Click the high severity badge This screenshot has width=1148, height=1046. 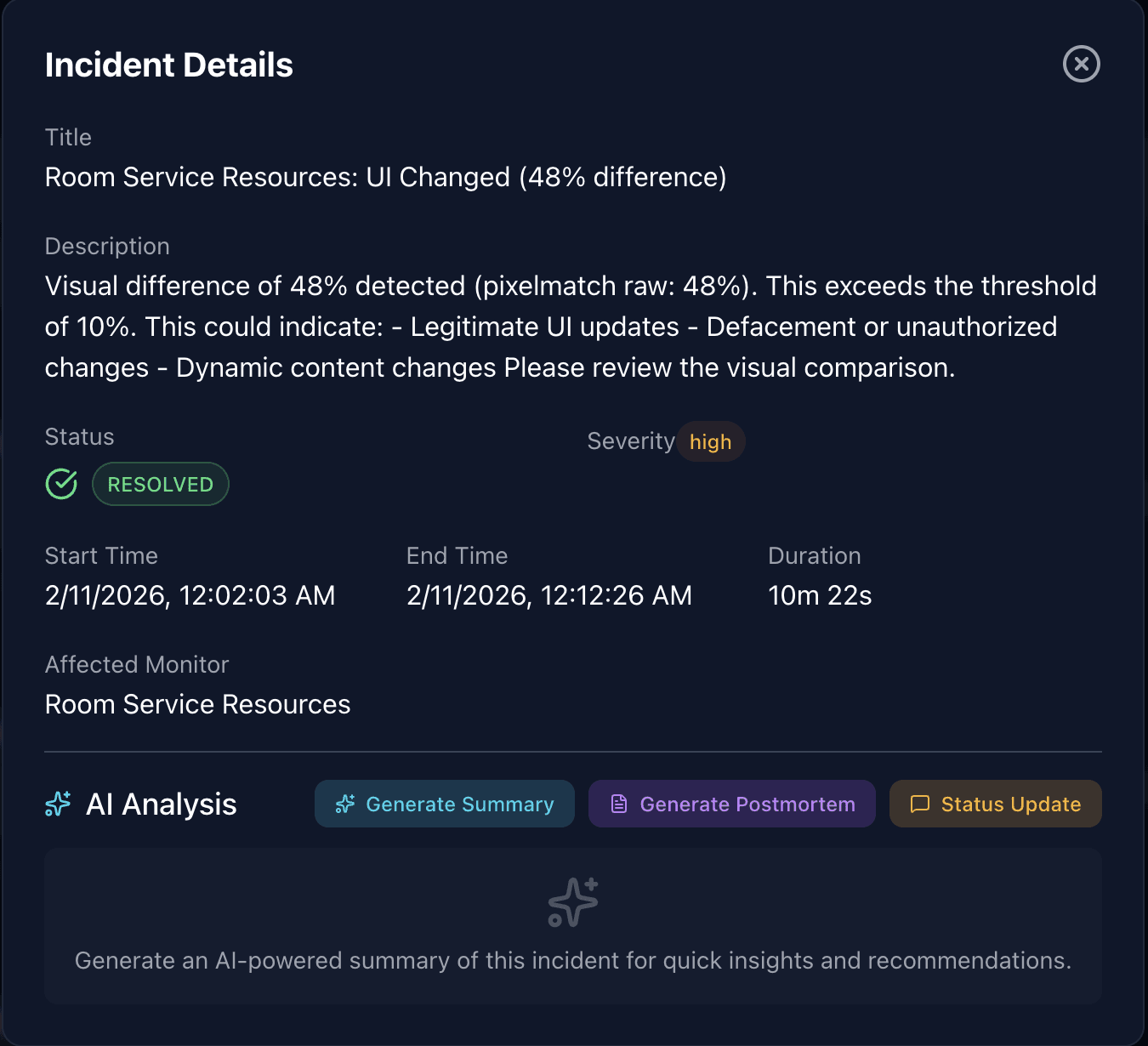[711, 441]
